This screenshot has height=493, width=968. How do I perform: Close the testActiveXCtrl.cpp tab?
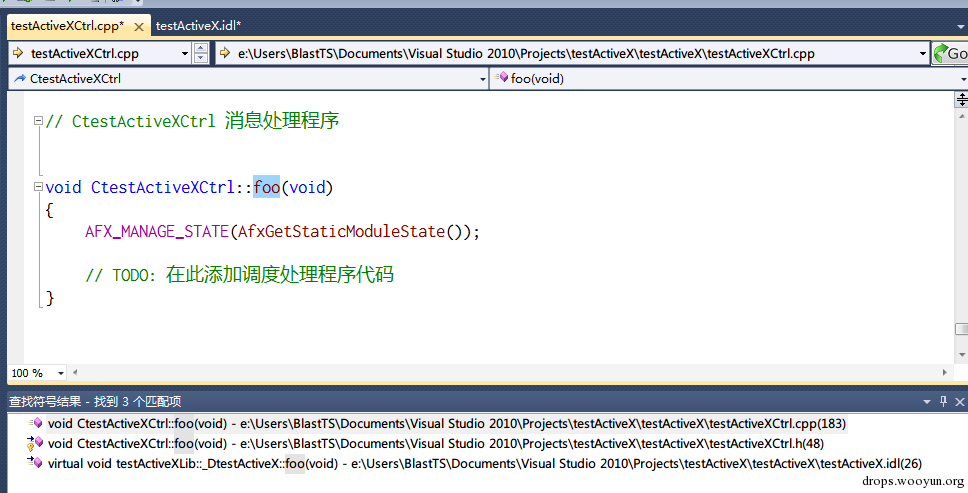coord(138,26)
